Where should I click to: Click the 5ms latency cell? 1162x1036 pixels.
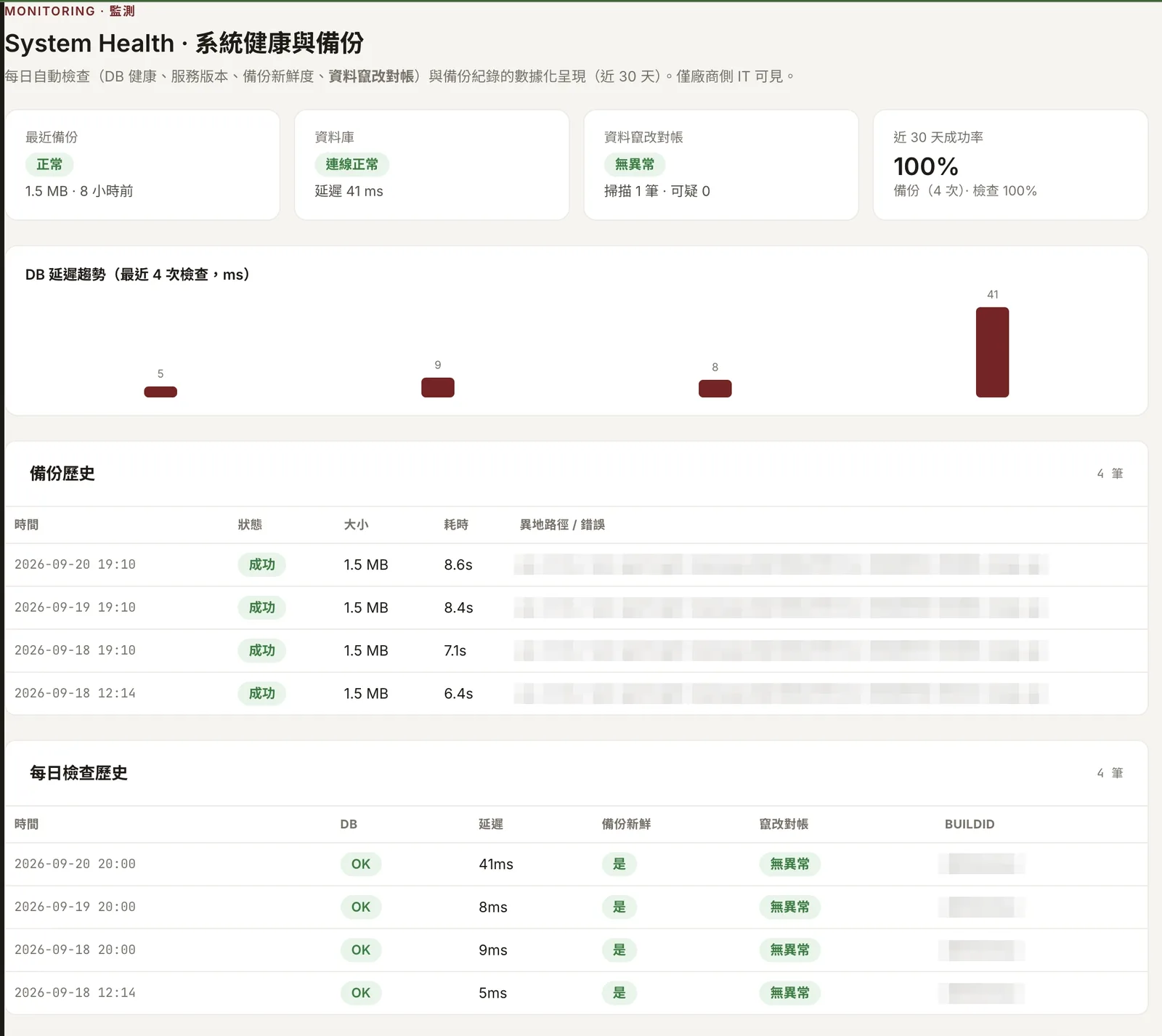pyautogui.click(x=493, y=992)
